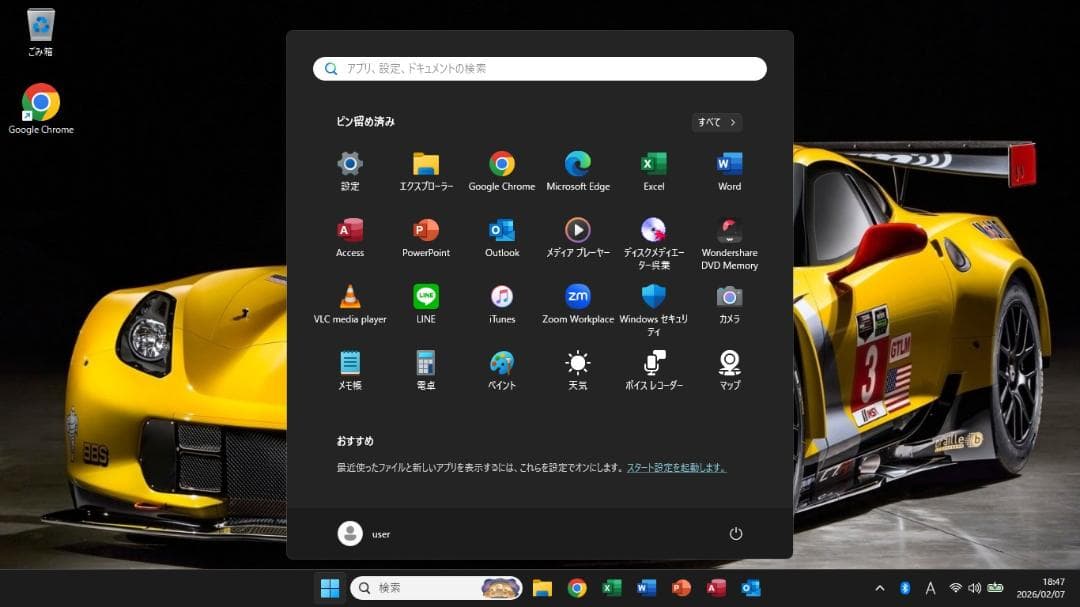The image size is (1080, 607).
Task: Start the ボイスレコーダー app
Action: [653, 363]
